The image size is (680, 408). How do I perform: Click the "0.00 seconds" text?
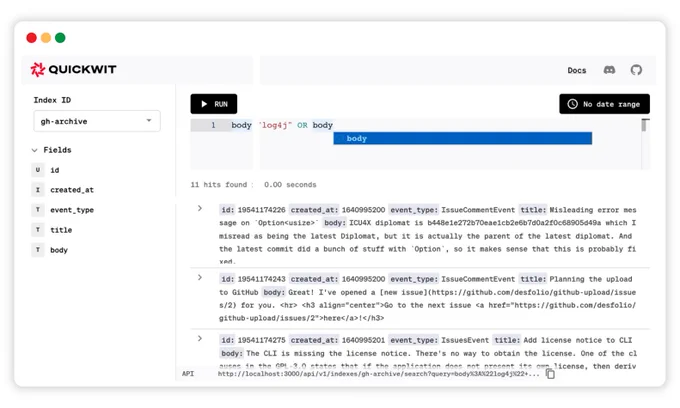point(290,185)
